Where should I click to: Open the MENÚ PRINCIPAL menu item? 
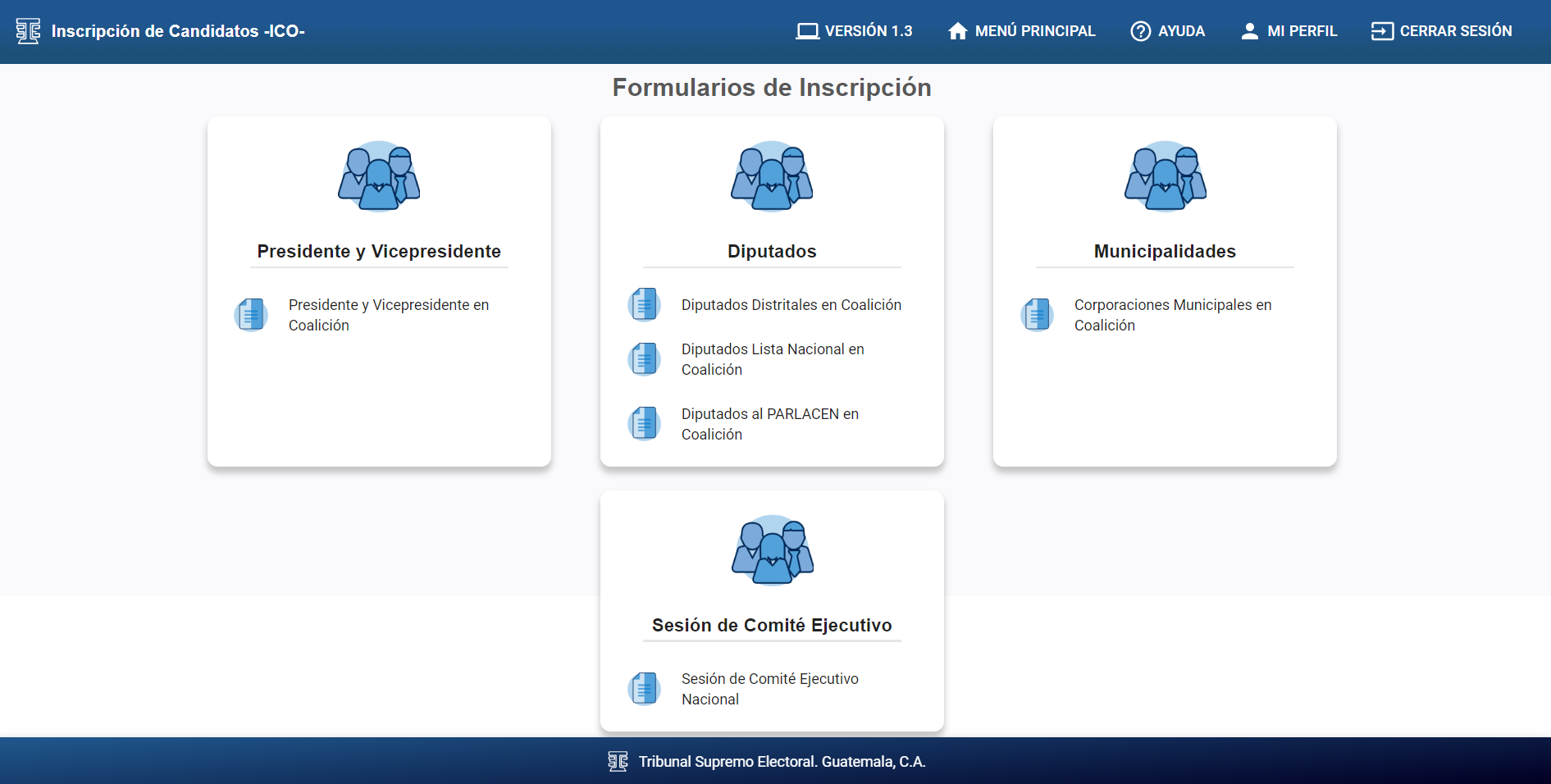1021,31
